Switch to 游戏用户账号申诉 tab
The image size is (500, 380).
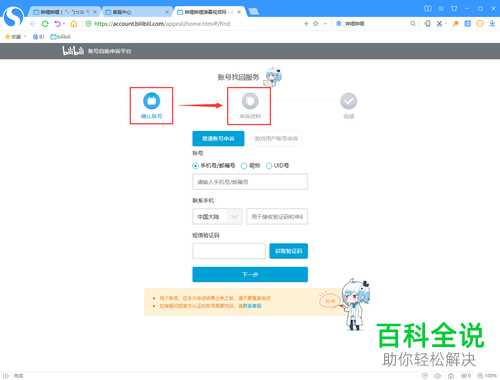[x=276, y=138]
